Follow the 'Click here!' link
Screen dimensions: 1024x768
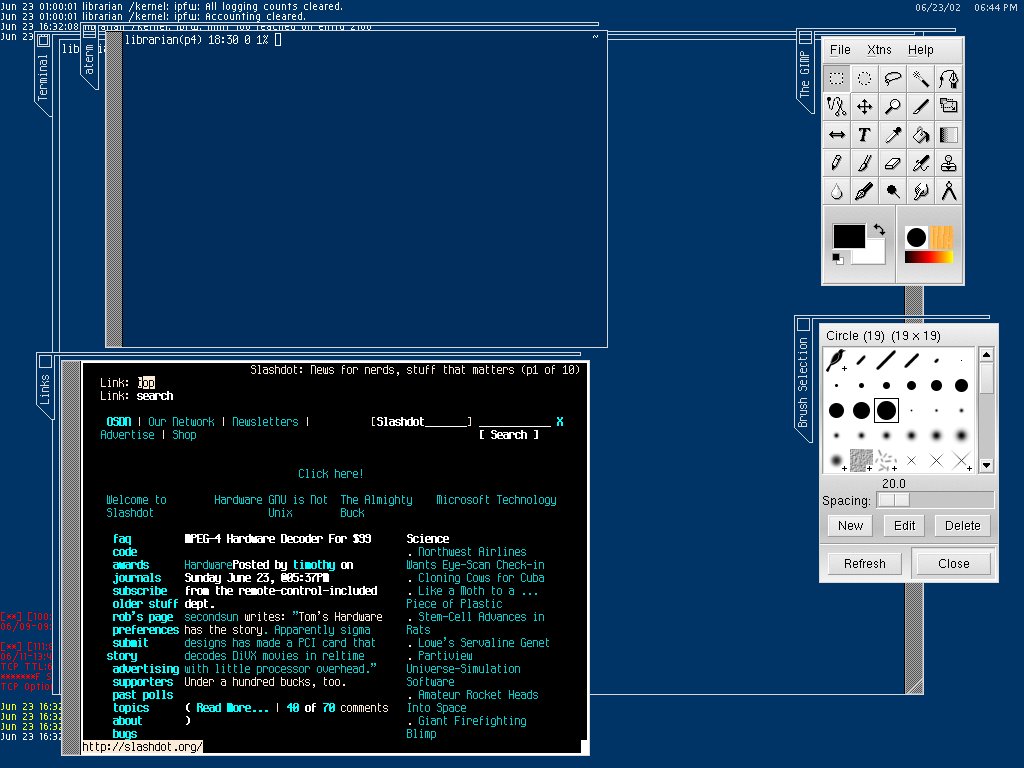pos(330,474)
